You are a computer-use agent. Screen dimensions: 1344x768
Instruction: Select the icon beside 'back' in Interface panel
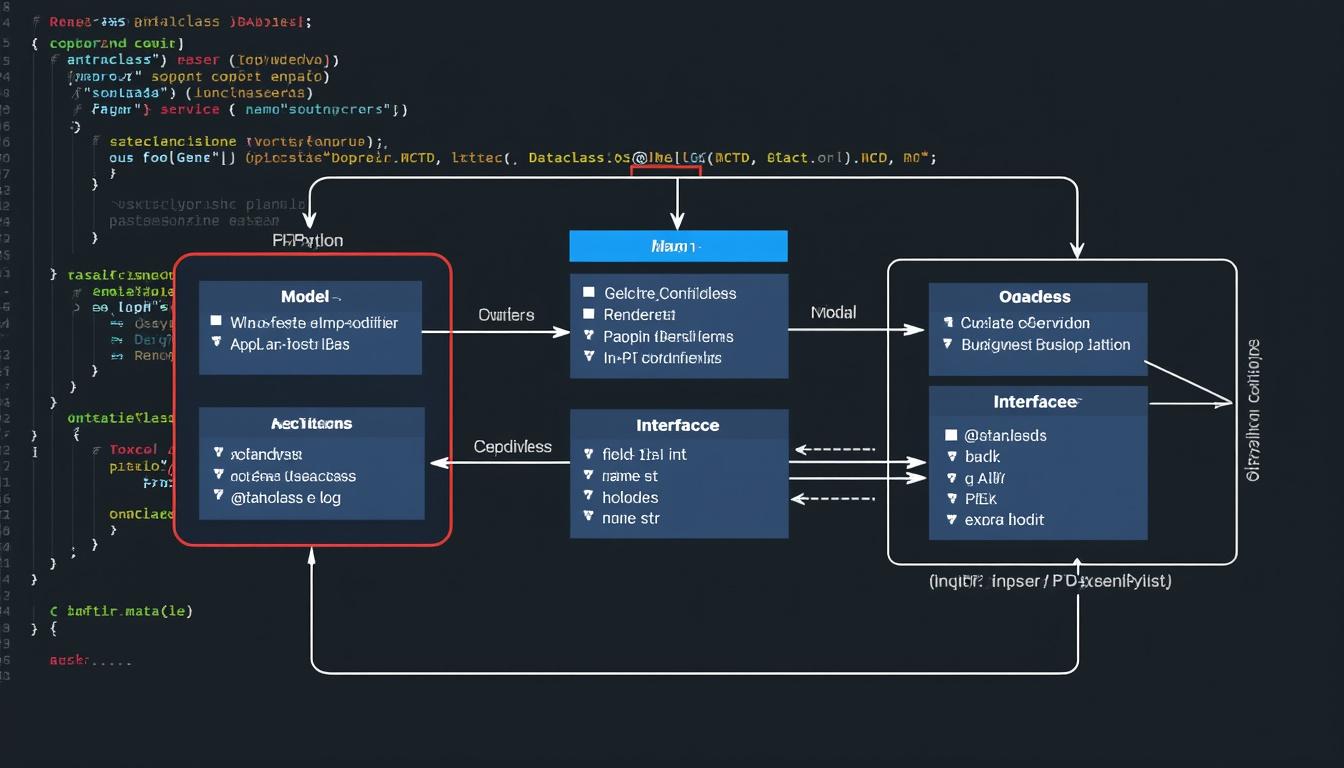tap(952, 458)
